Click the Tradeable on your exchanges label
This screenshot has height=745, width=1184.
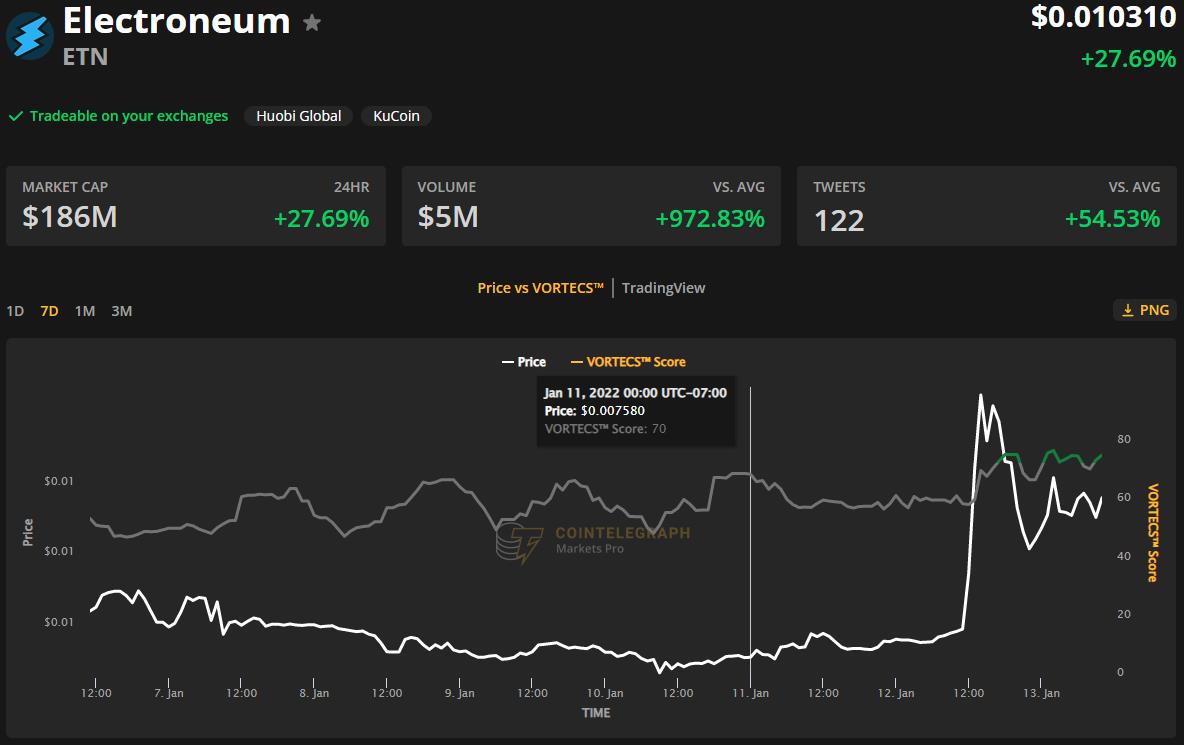(x=128, y=116)
